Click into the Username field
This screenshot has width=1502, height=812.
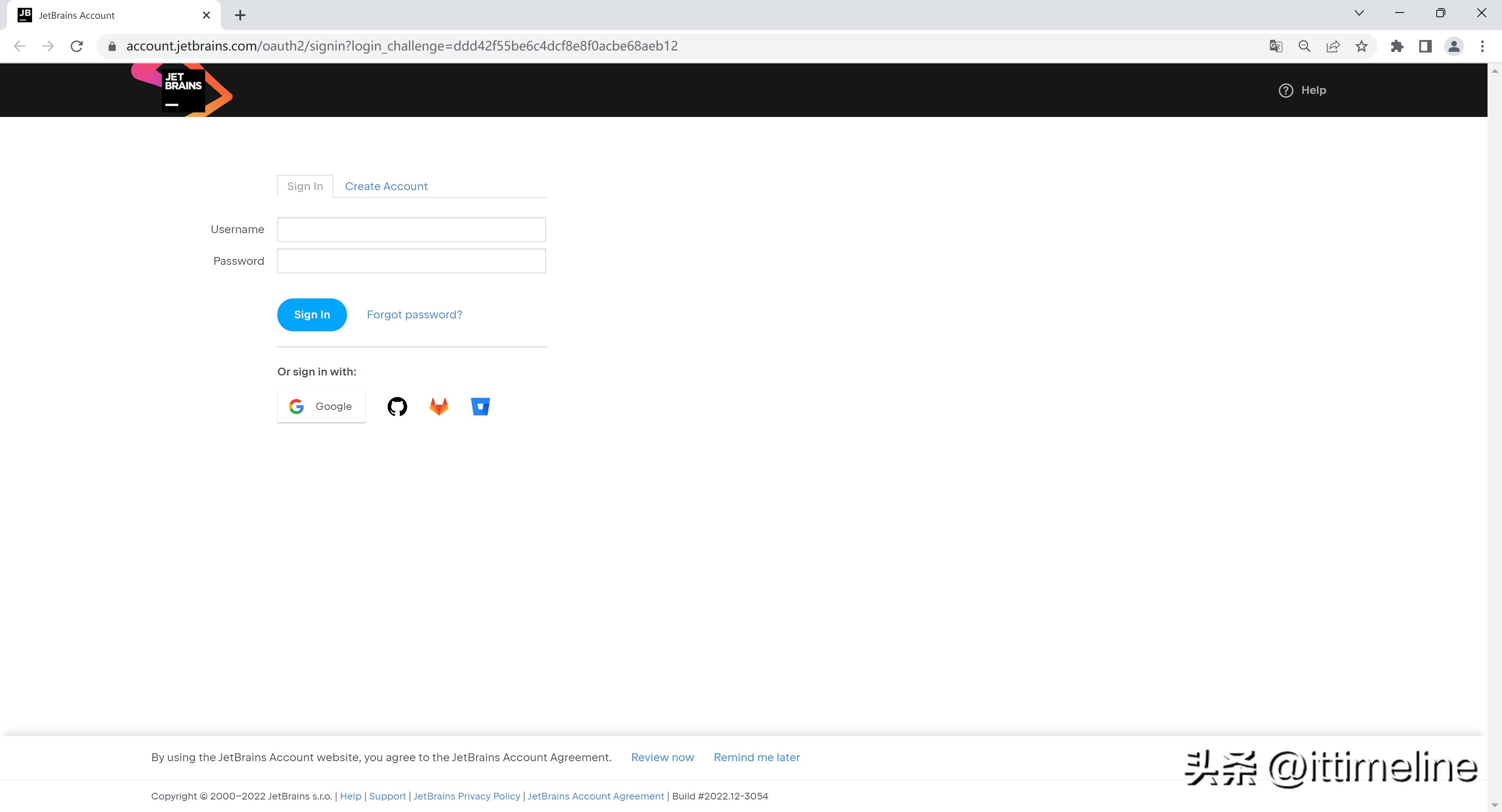(x=411, y=230)
